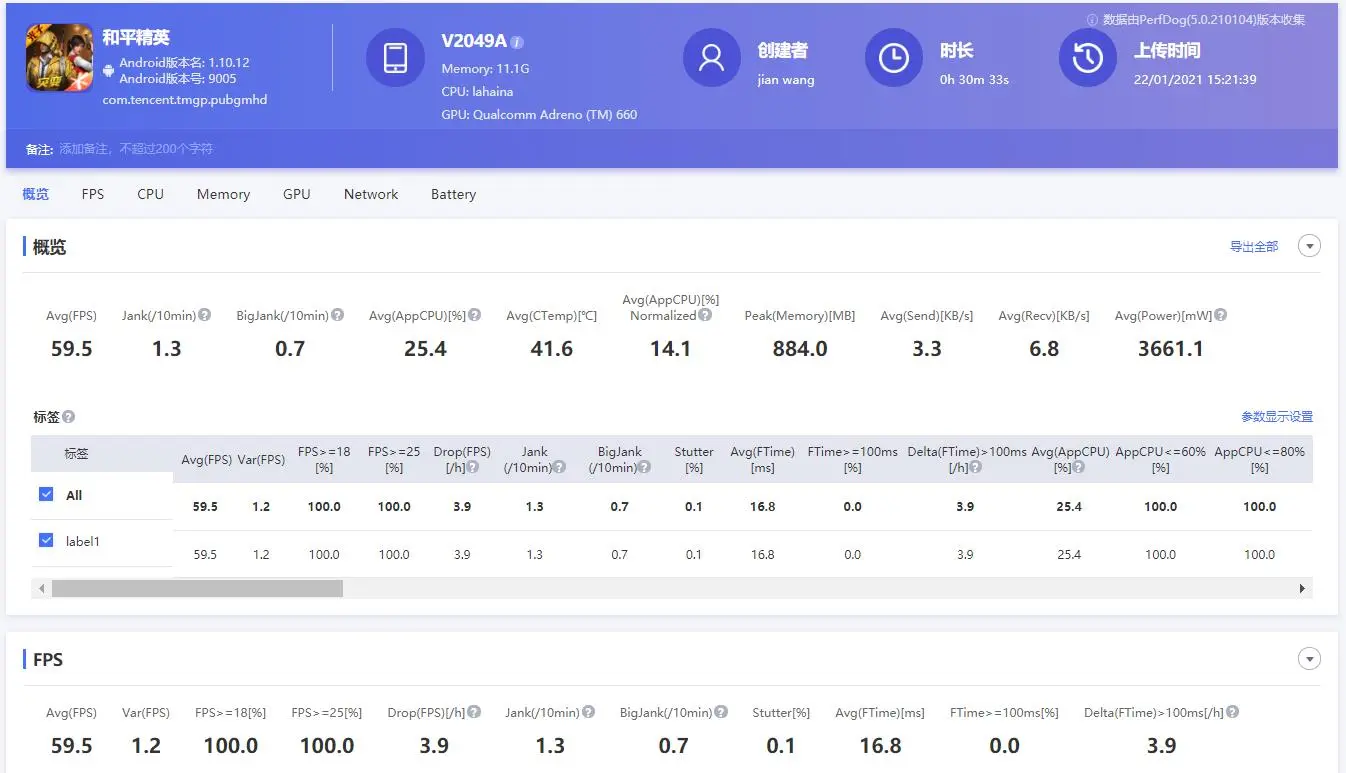Open help for Jank(/10min) in FPS section
This screenshot has width=1346, height=773.
(x=588, y=712)
